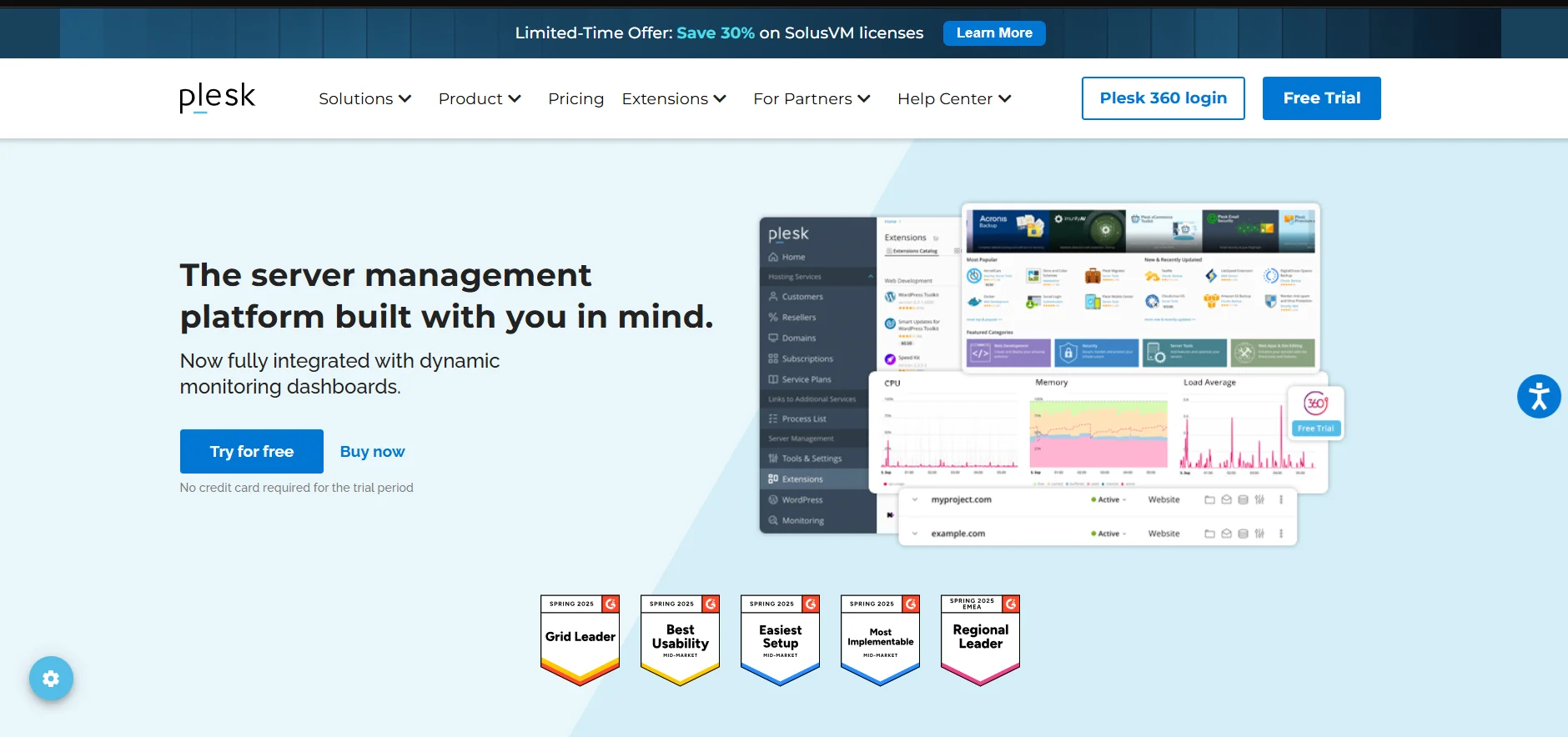Click the Best Usability G2 badge
Screen dimensions: 1568x737
[681, 640]
